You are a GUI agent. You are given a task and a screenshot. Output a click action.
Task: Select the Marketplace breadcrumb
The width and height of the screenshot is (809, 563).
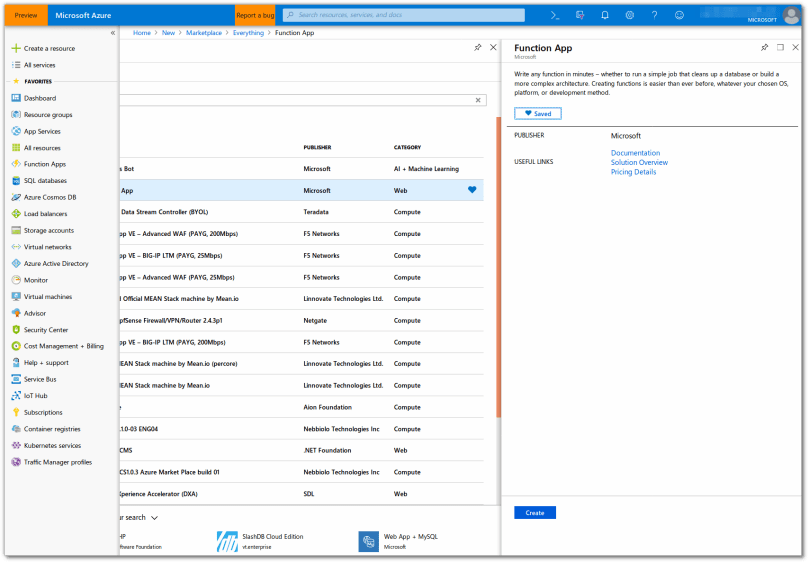(x=204, y=33)
